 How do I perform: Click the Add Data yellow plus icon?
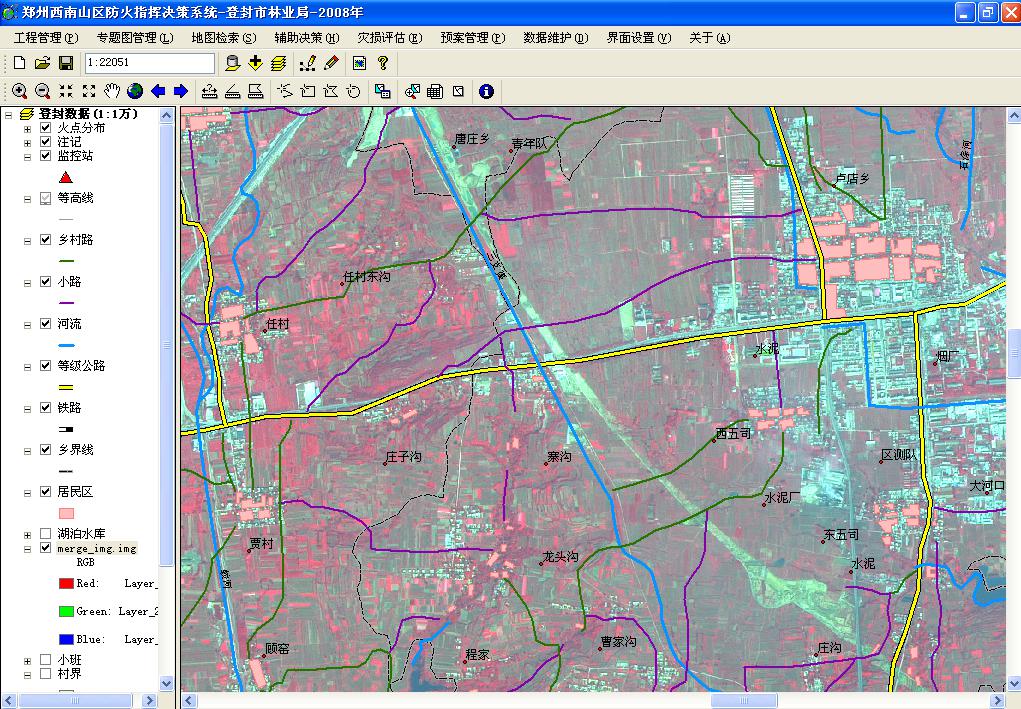point(255,63)
